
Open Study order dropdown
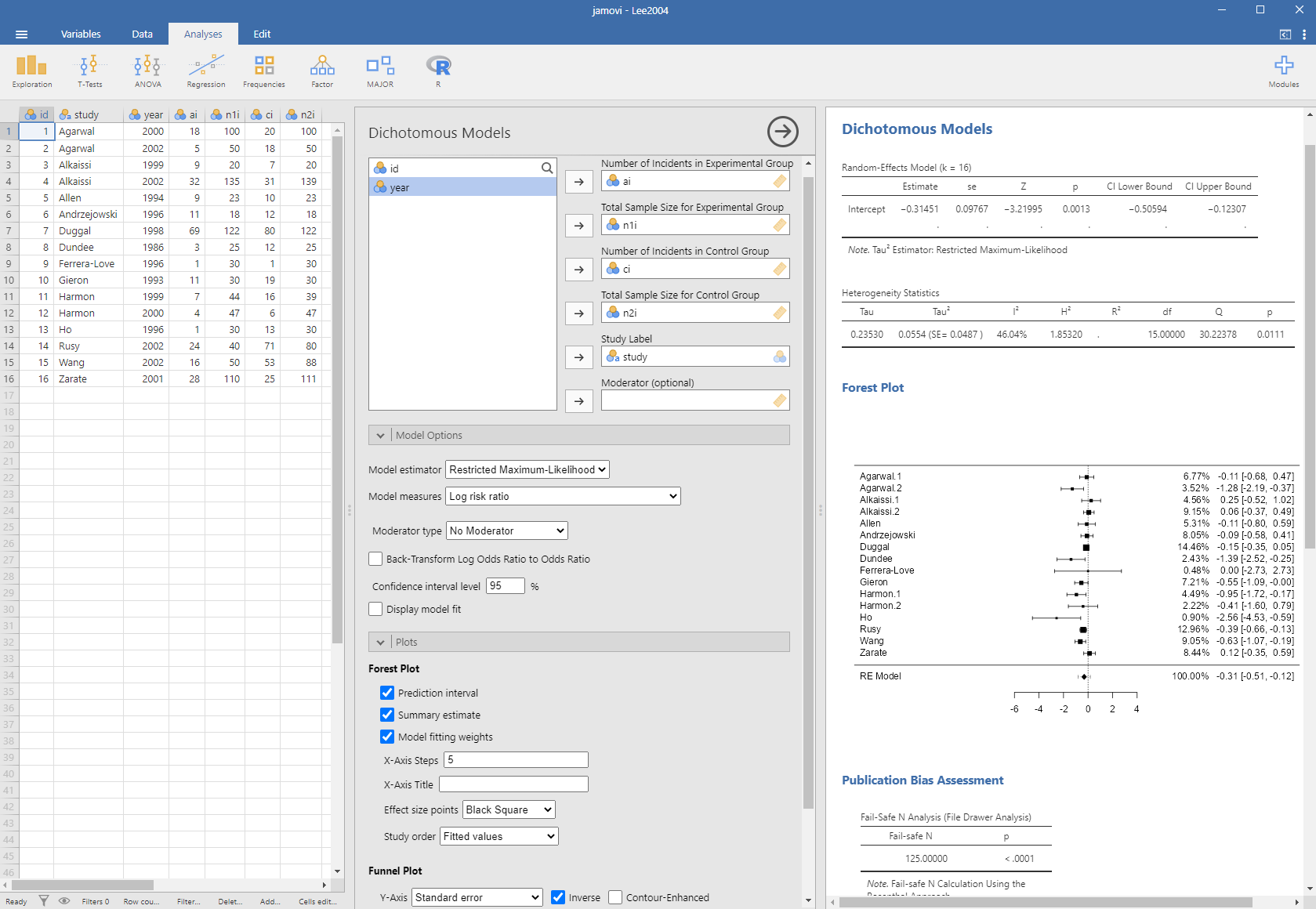point(499,836)
